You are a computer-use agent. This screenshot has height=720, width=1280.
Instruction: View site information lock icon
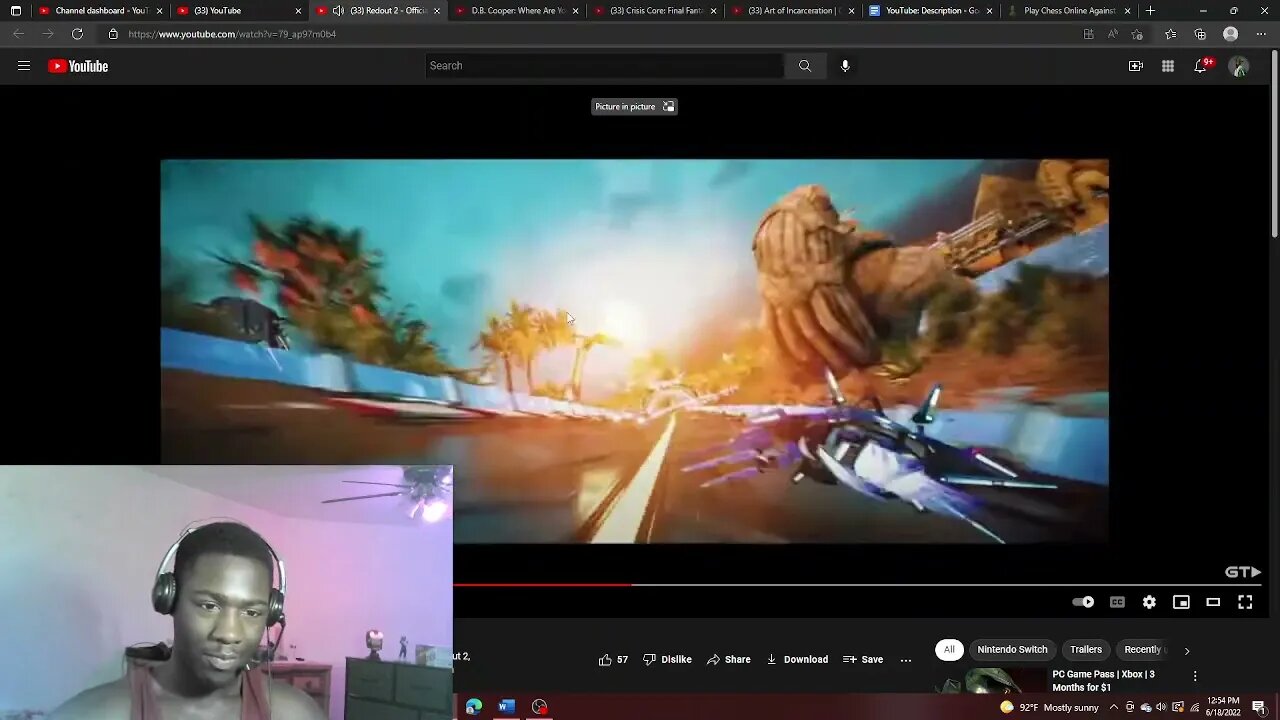tap(113, 34)
